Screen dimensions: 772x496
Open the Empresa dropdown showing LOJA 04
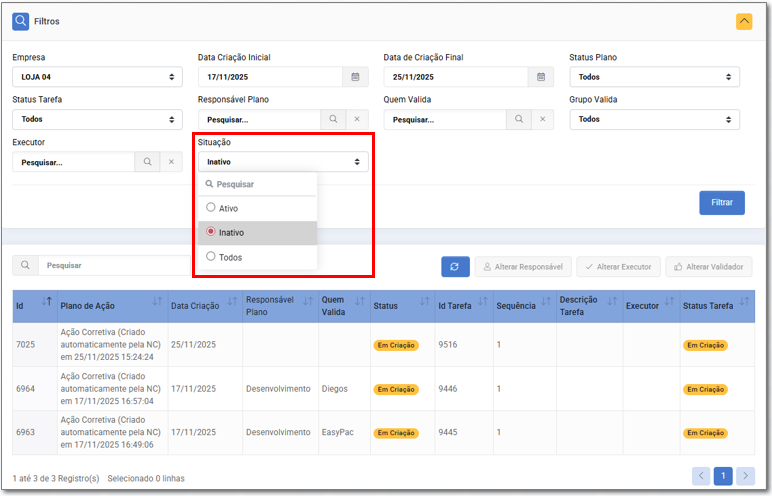tap(97, 77)
